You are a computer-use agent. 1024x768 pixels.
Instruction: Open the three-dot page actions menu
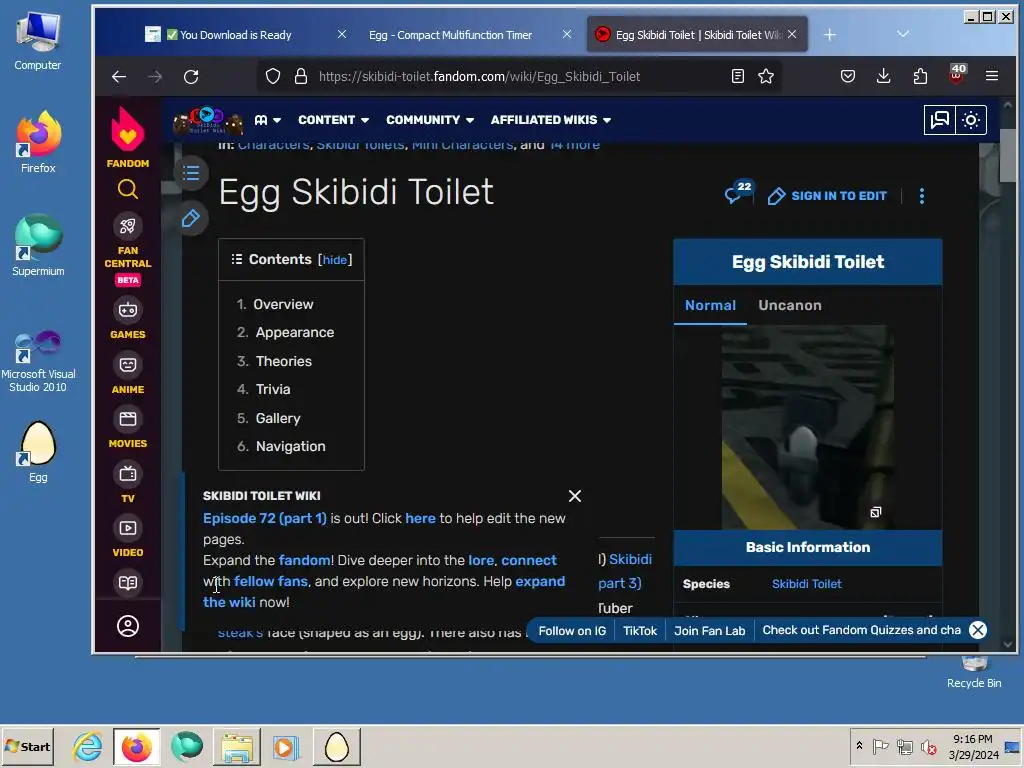[x=922, y=196]
